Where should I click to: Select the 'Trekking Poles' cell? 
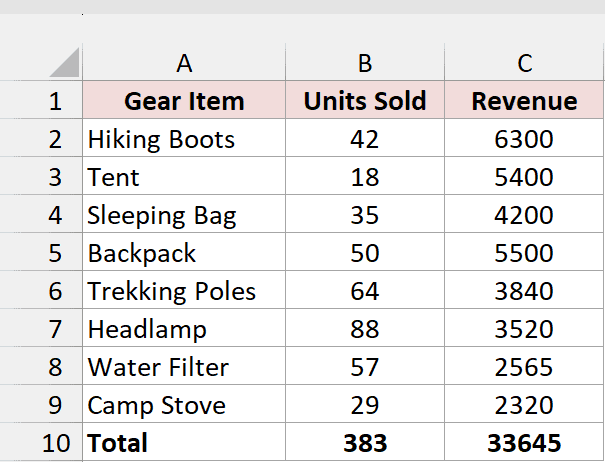click(x=184, y=290)
